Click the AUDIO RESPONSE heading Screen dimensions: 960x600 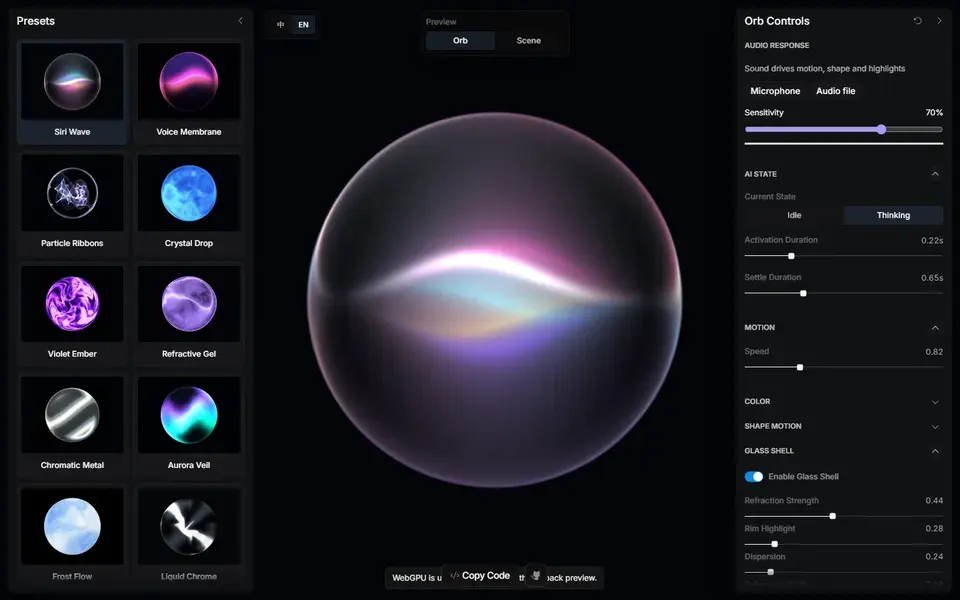click(x=776, y=45)
